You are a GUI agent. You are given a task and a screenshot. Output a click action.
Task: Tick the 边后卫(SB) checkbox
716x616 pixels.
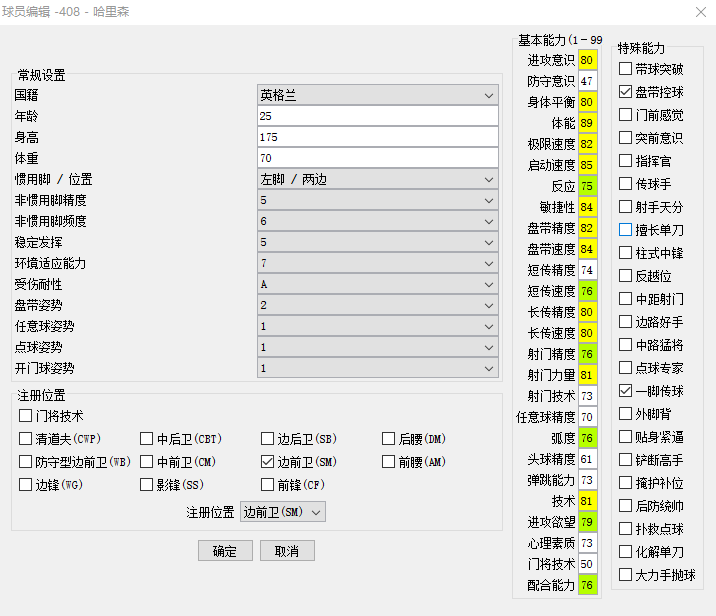tap(268, 439)
